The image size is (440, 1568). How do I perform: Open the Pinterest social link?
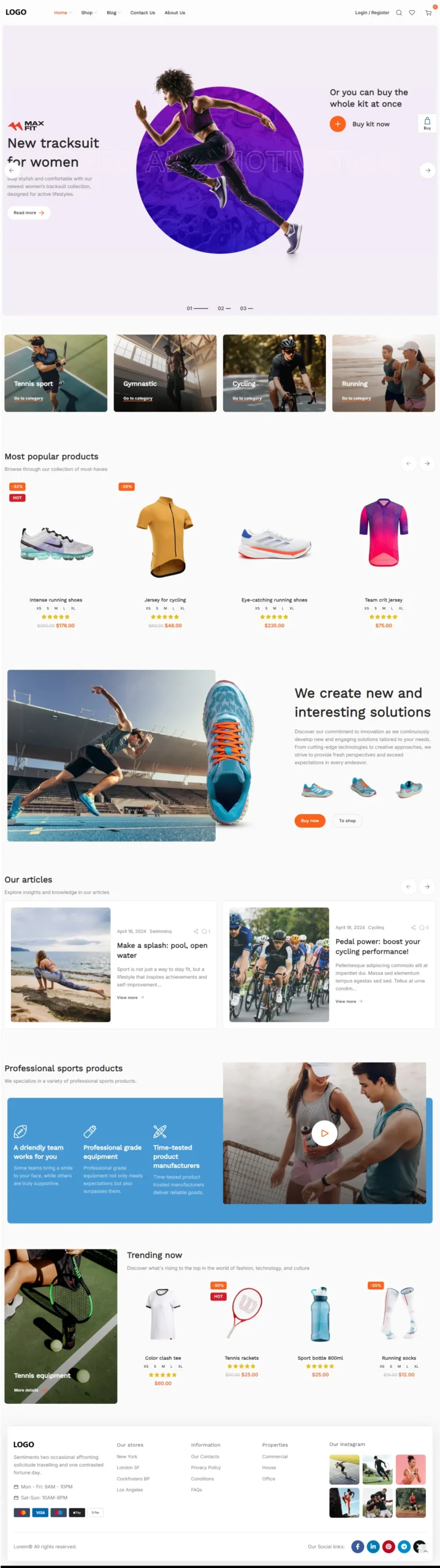click(x=389, y=1547)
